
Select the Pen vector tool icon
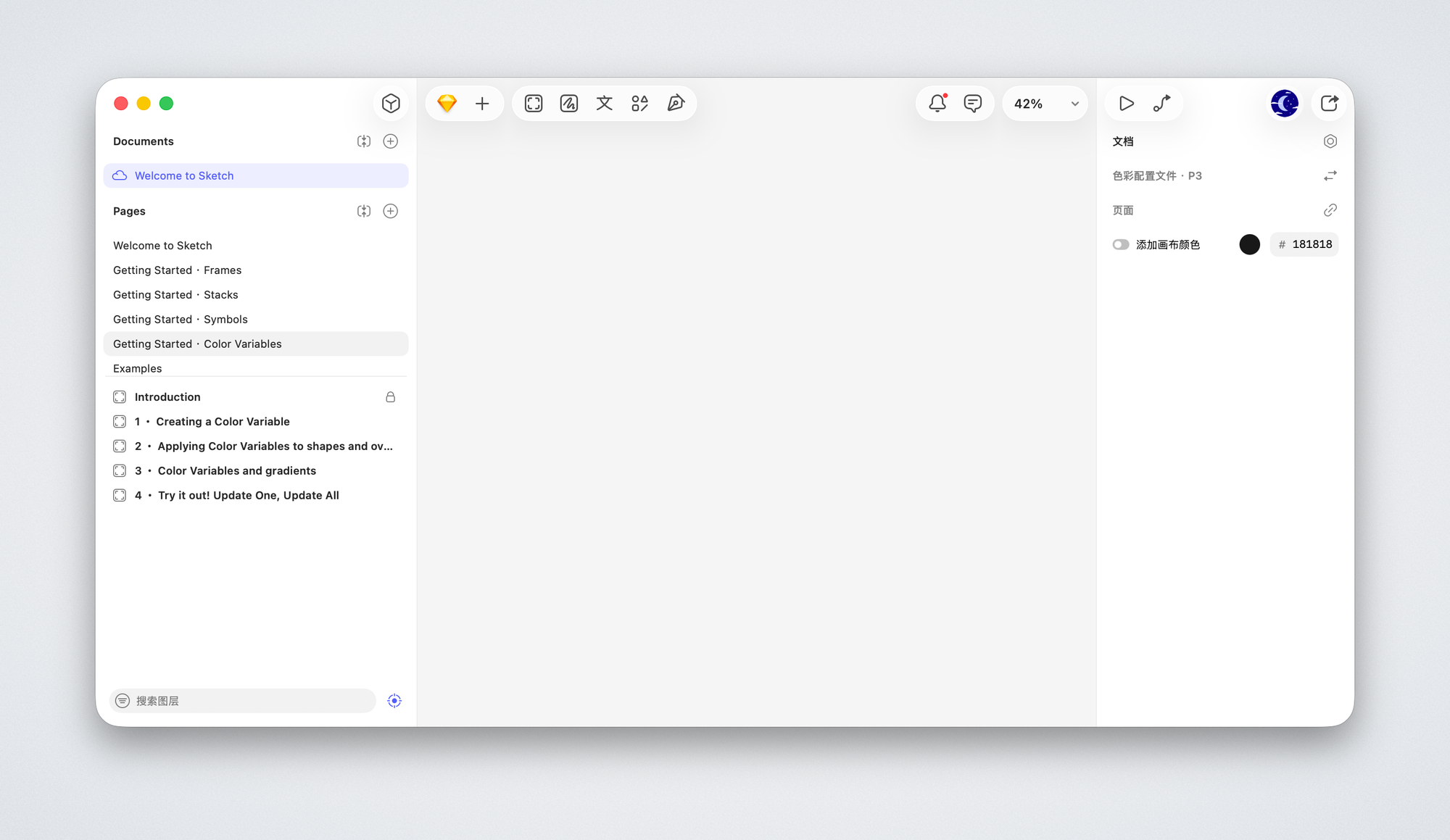[676, 104]
